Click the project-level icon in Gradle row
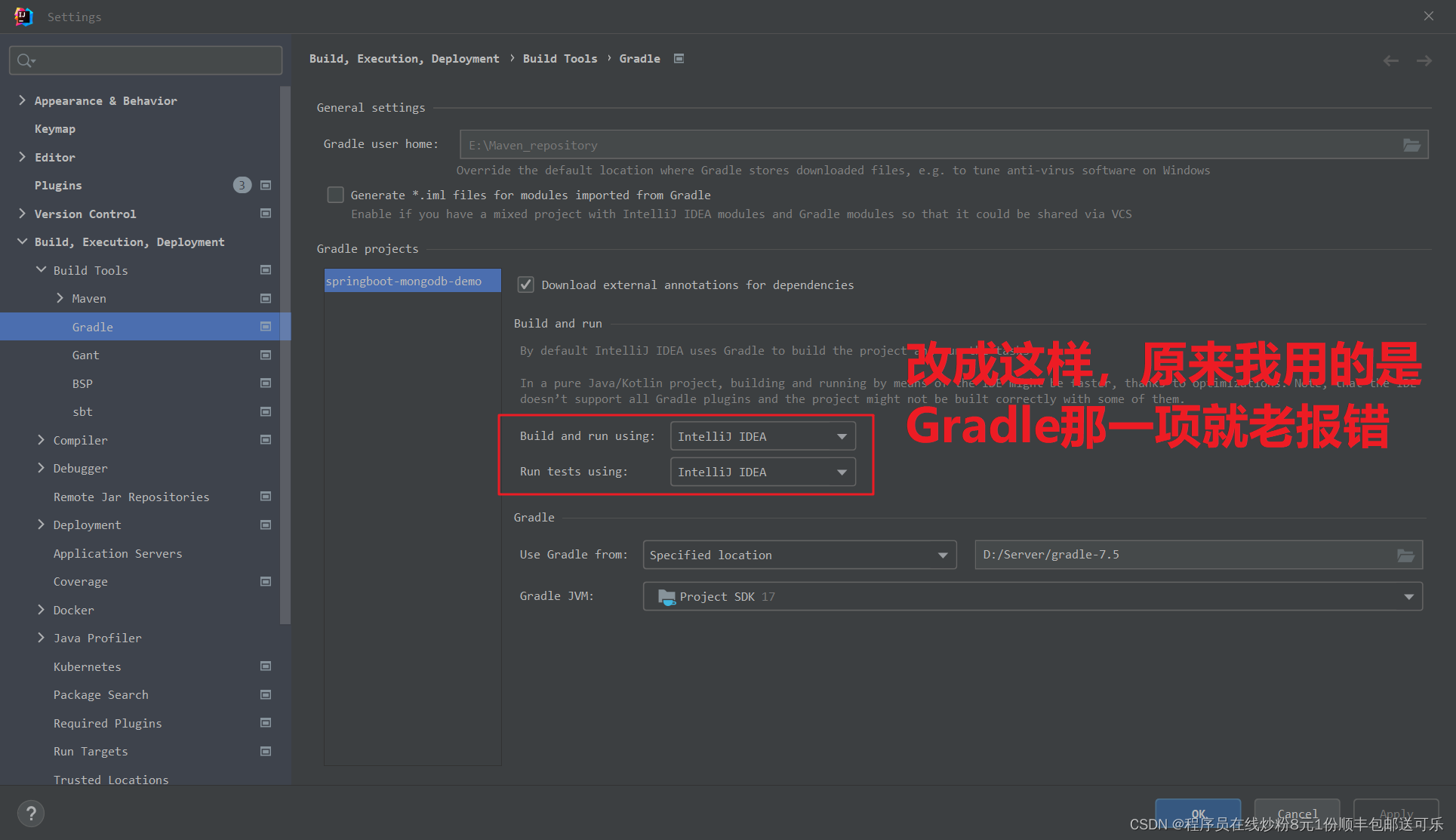 [266, 327]
